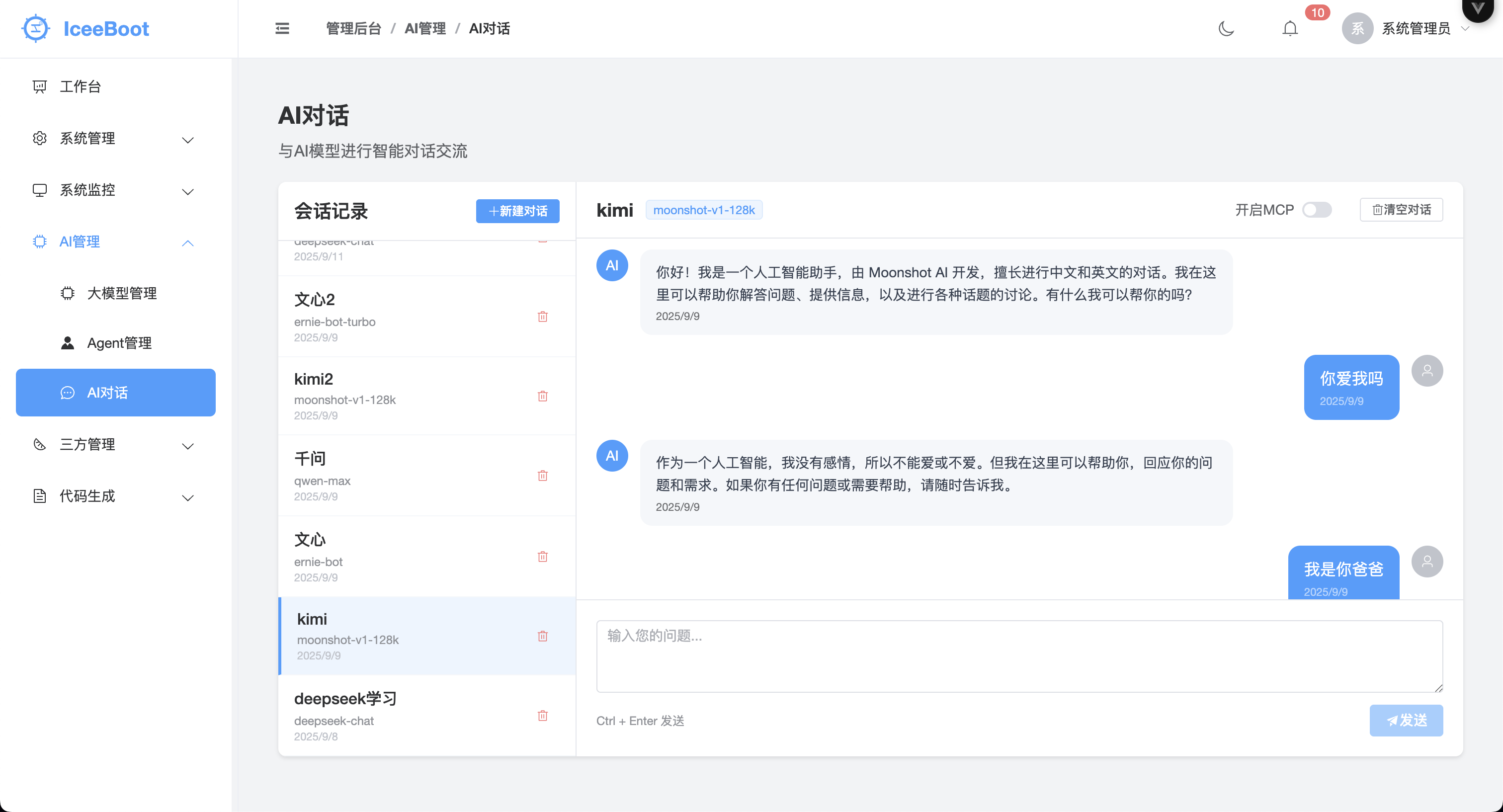The image size is (1503, 812).
Task: Open the kimi2 conversation row
Action: click(x=426, y=396)
